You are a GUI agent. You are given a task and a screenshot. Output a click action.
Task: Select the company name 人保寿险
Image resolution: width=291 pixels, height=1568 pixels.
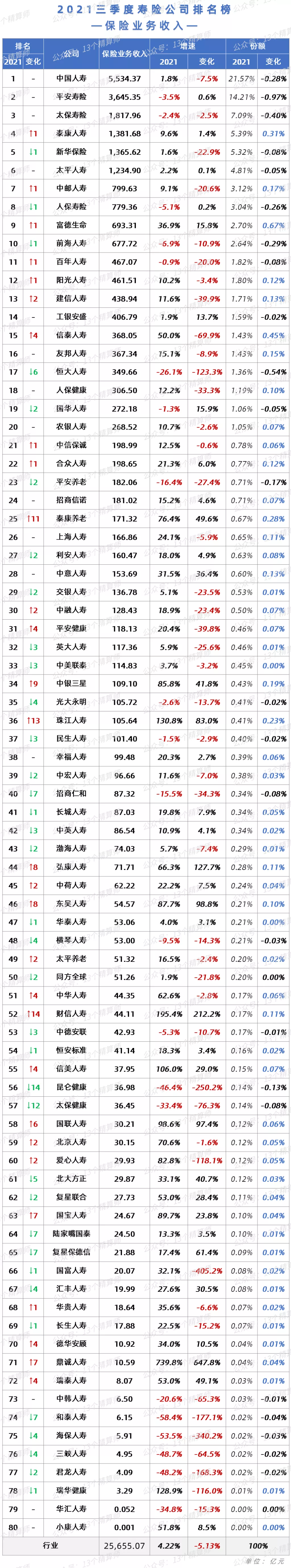(72, 207)
